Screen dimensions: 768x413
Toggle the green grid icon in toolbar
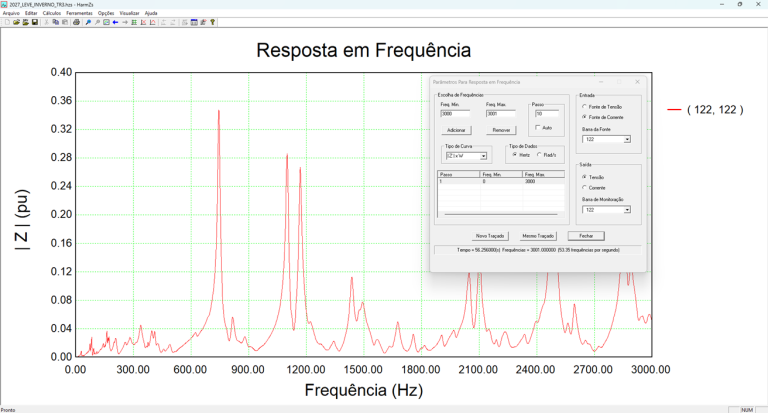(x=134, y=21)
